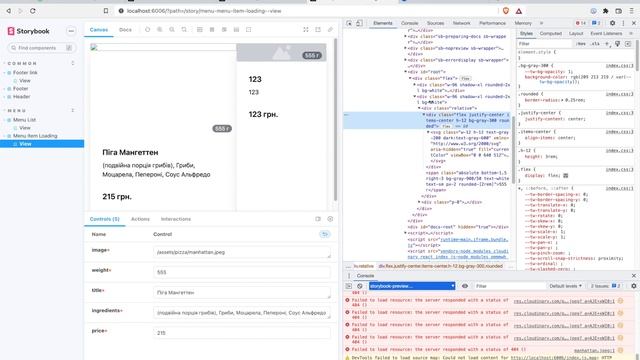Open manhattan.jpeg source link in console
The height and width of the screenshot is (360, 640).
pyautogui.click(x=594, y=350)
